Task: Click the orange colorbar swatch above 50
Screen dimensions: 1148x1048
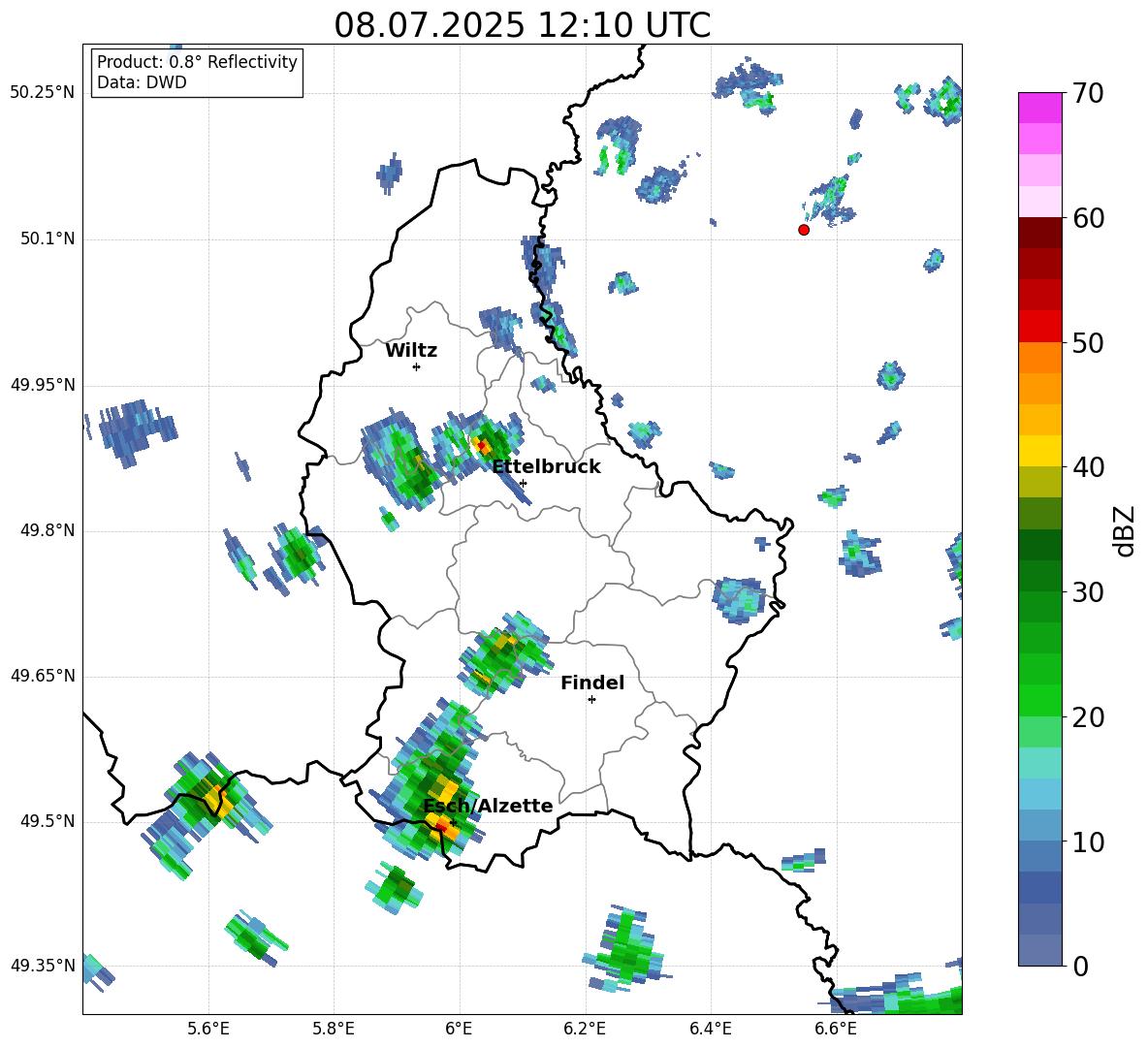Action: (1039, 357)
